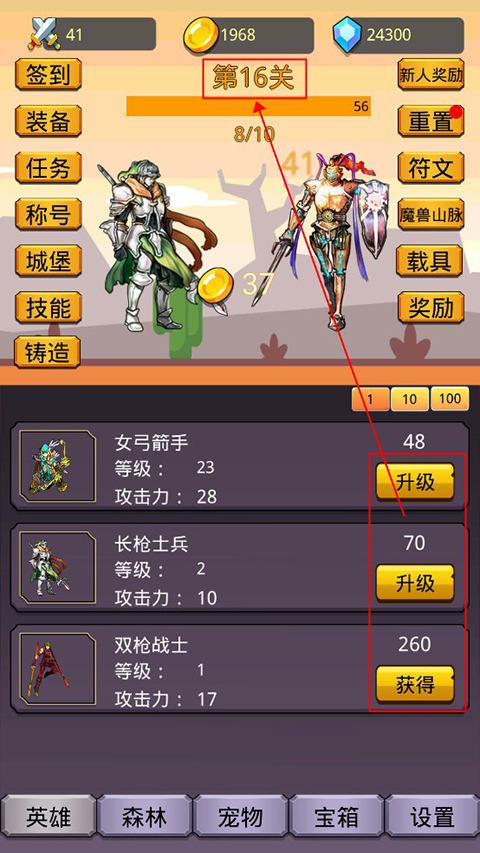
Task: Upgrade 女弓箭手 with 升级 button
Action: [x=415, y=482]
